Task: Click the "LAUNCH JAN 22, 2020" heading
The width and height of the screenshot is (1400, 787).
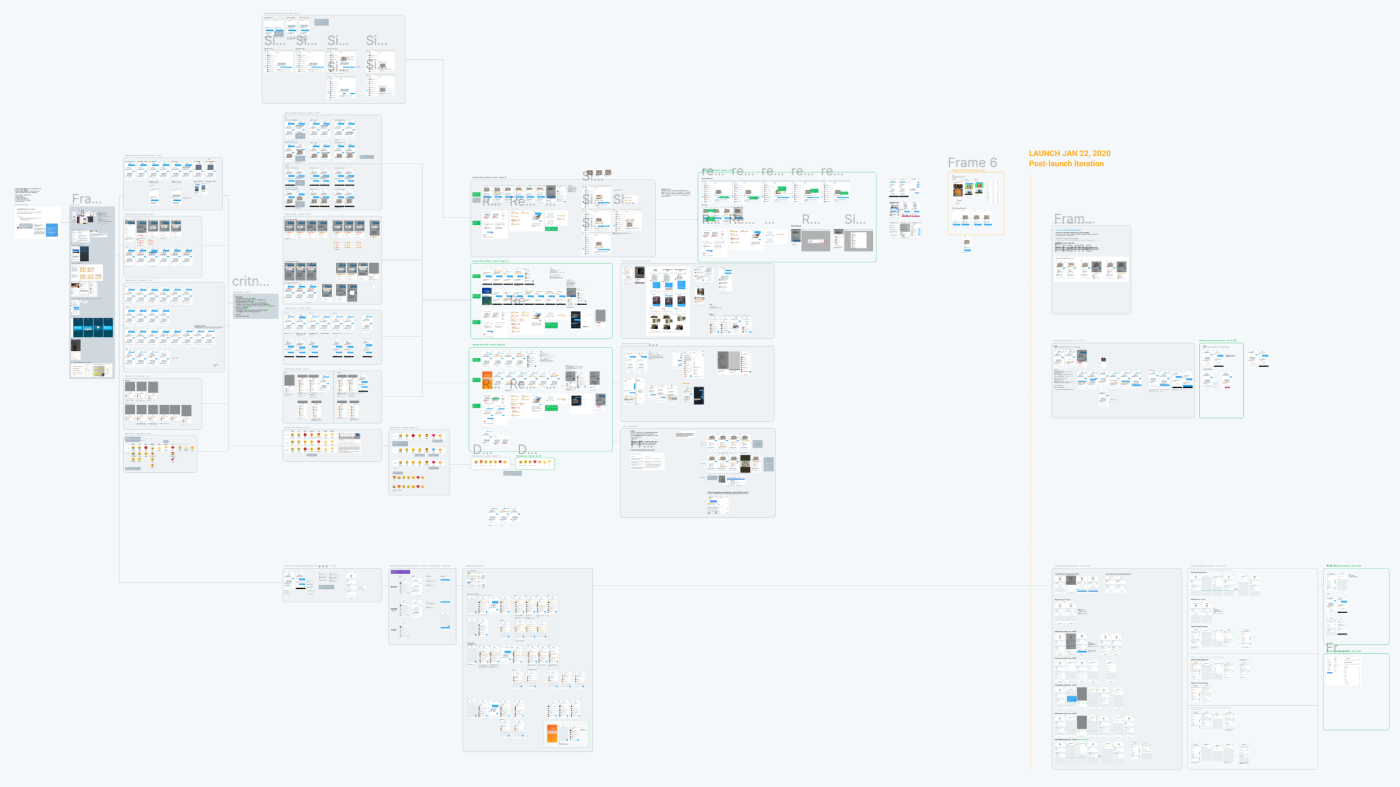Action: click(1069, 154)
